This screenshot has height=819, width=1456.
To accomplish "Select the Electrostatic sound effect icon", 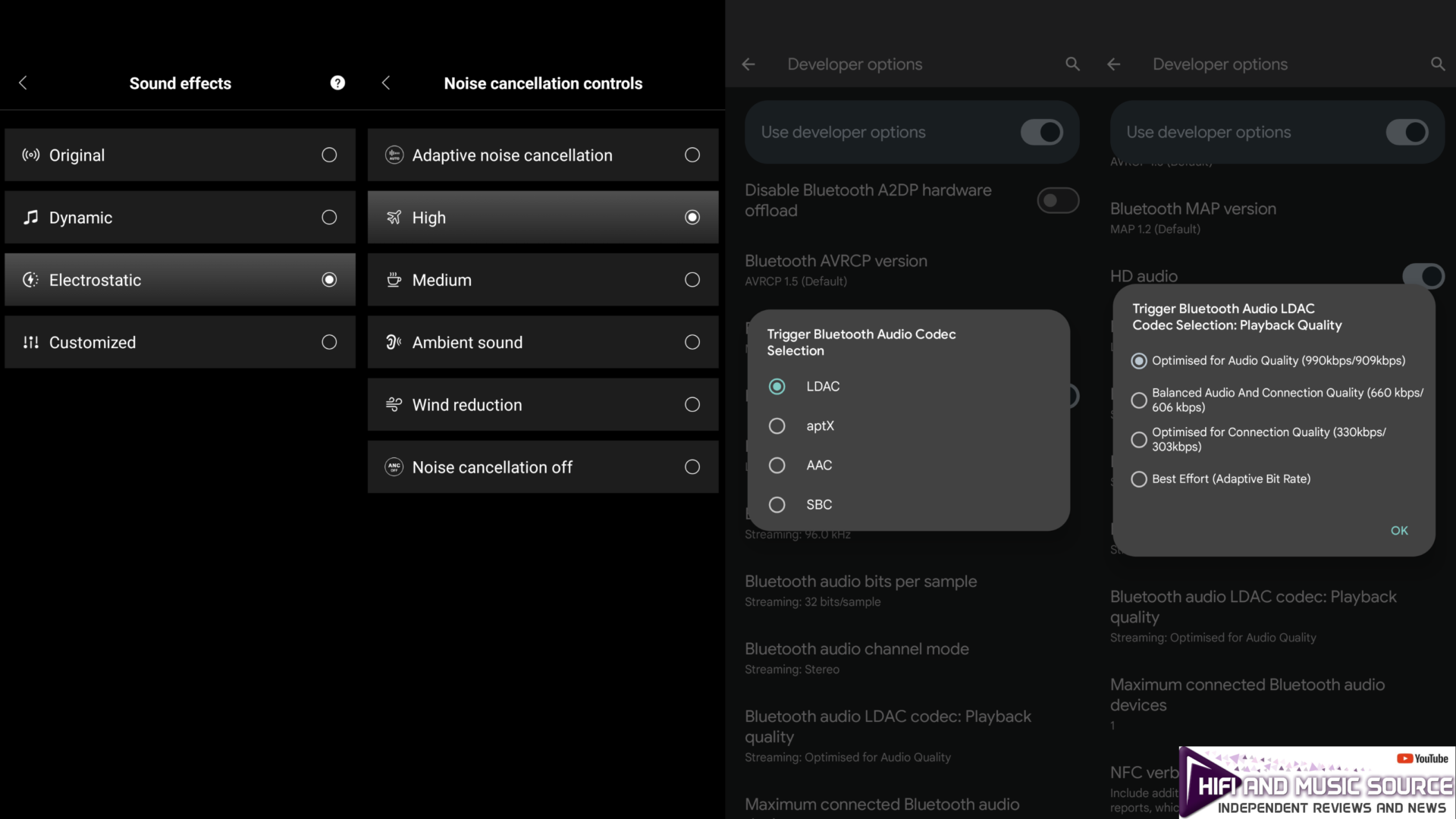I will tap(30, 279).
